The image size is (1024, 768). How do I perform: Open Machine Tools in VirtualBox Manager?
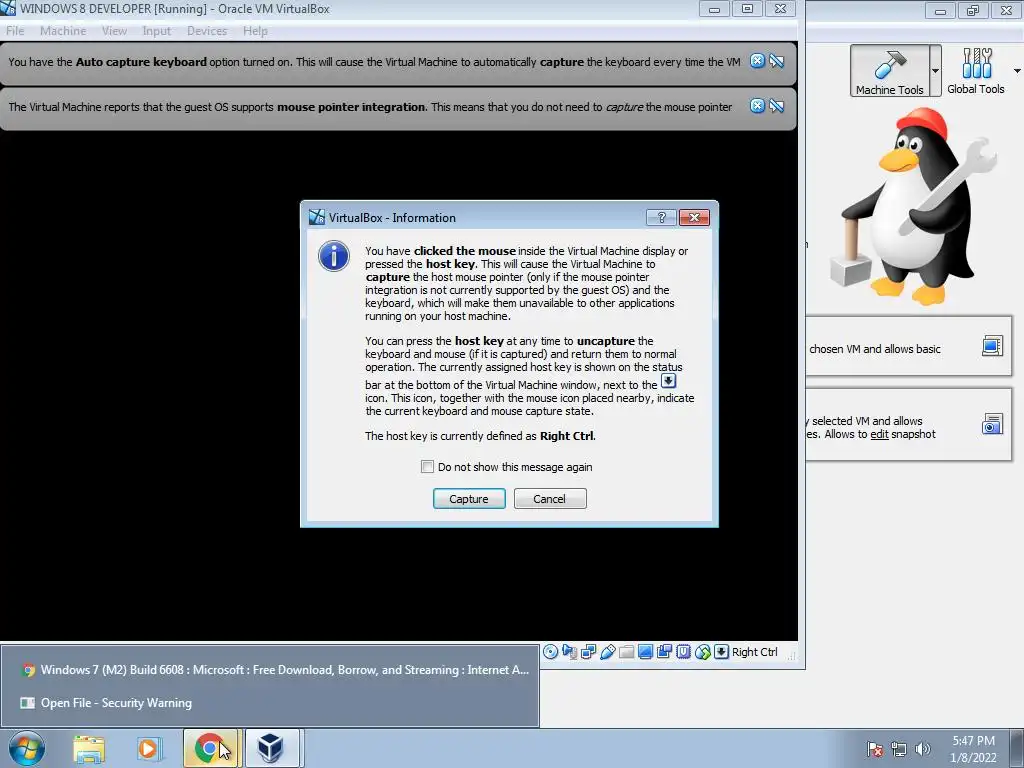click(889, 71)
